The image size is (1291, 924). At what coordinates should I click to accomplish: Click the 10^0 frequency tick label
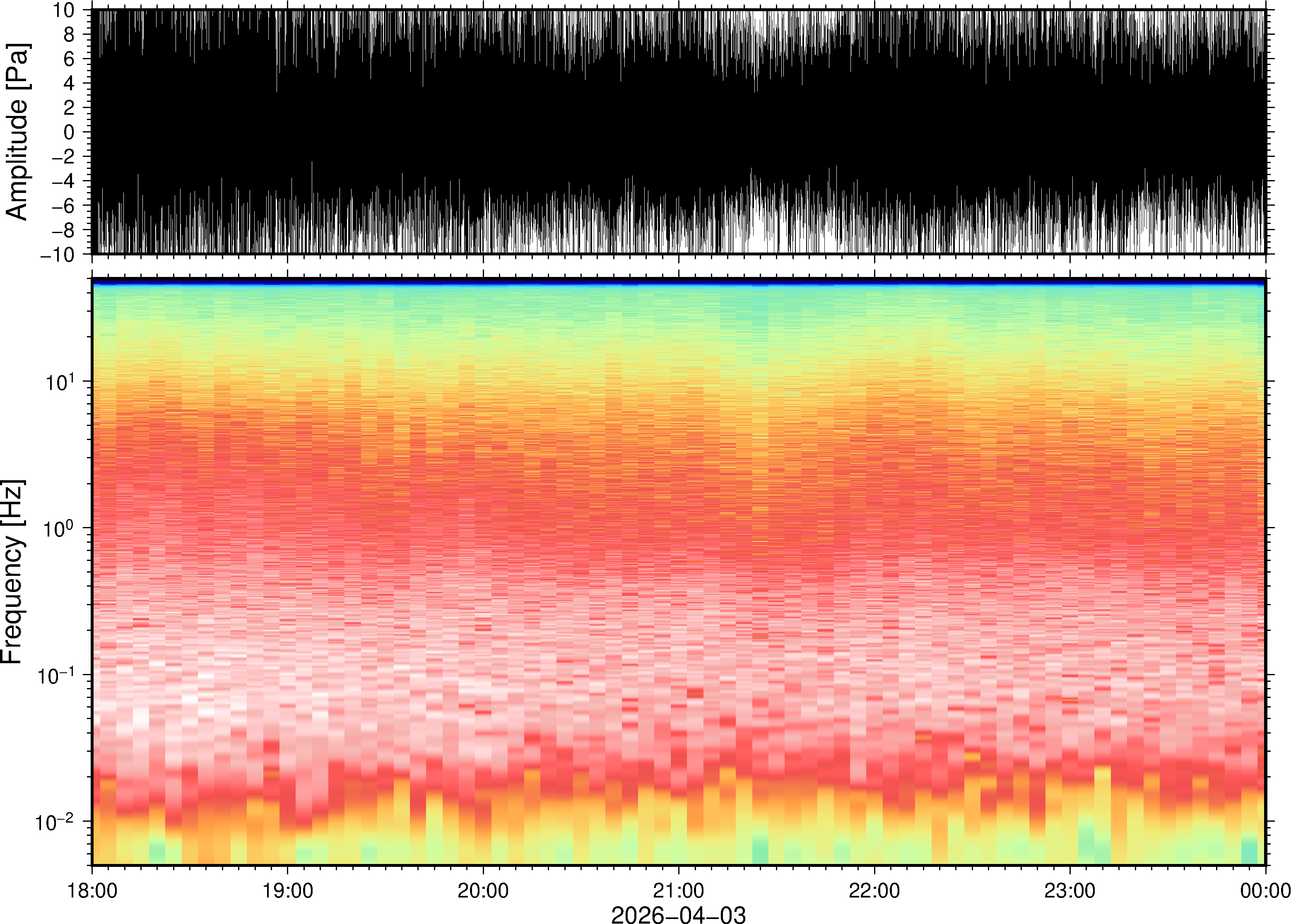click(59, 529)
